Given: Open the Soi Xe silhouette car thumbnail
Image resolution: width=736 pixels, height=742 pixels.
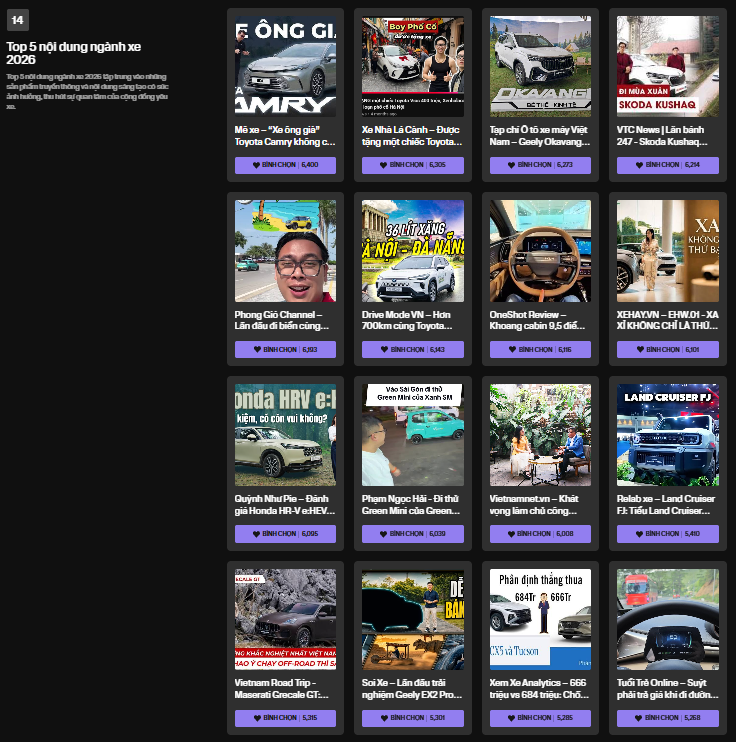Looking at the screenshot, I should (x=413, y=619).
